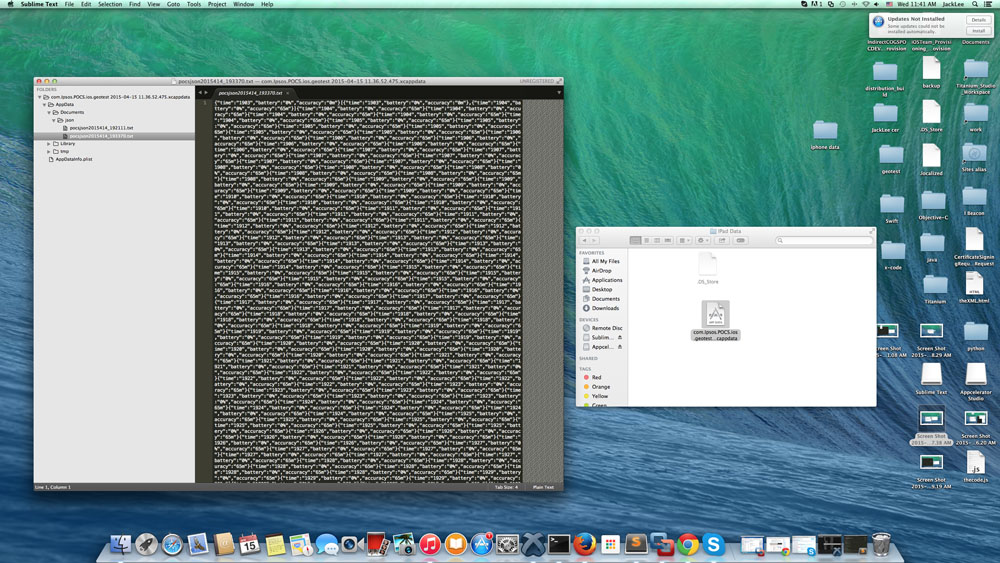The image size is (1000, 563).
Task: Open Finder action gear dropdown
Action: (703, 240)
